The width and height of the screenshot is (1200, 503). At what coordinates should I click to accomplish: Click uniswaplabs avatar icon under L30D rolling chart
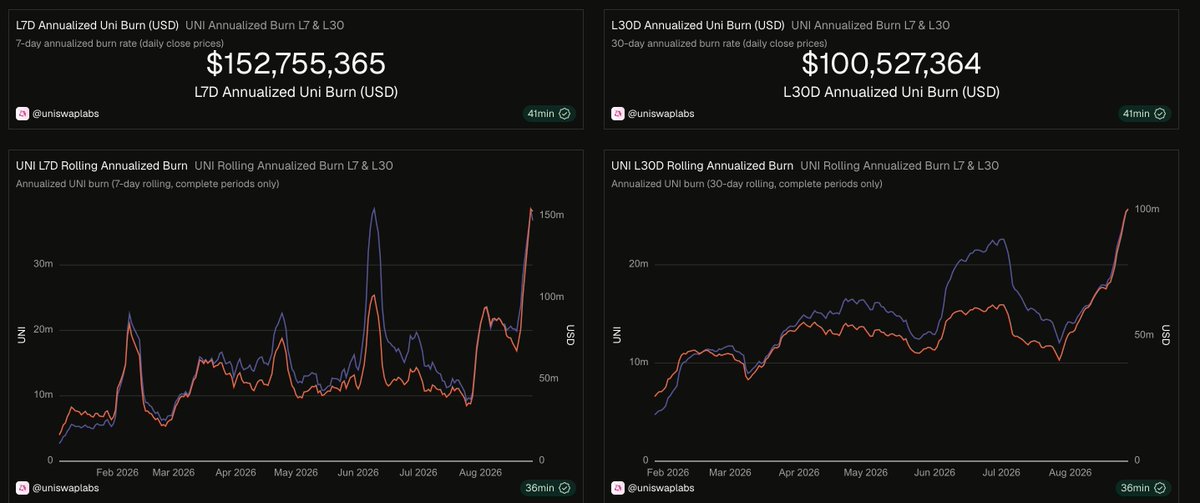[617, 488]
